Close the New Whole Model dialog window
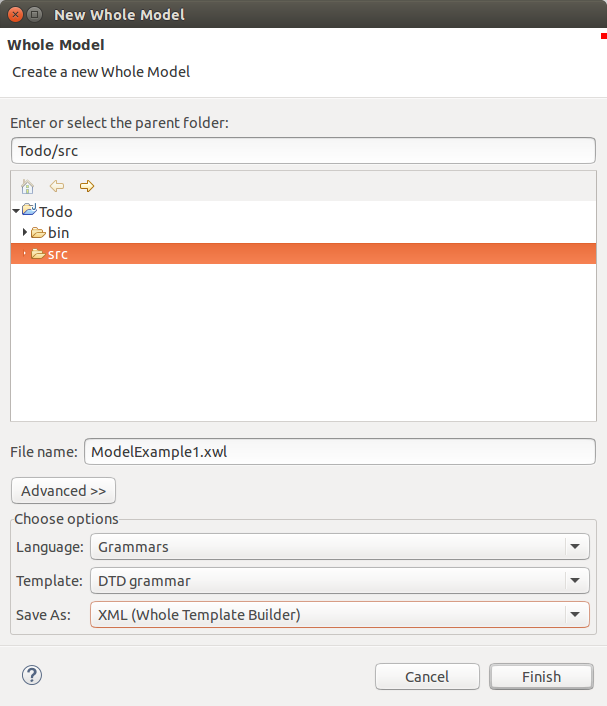Viewport: 607px width, 706px height. tap(14, 14)
